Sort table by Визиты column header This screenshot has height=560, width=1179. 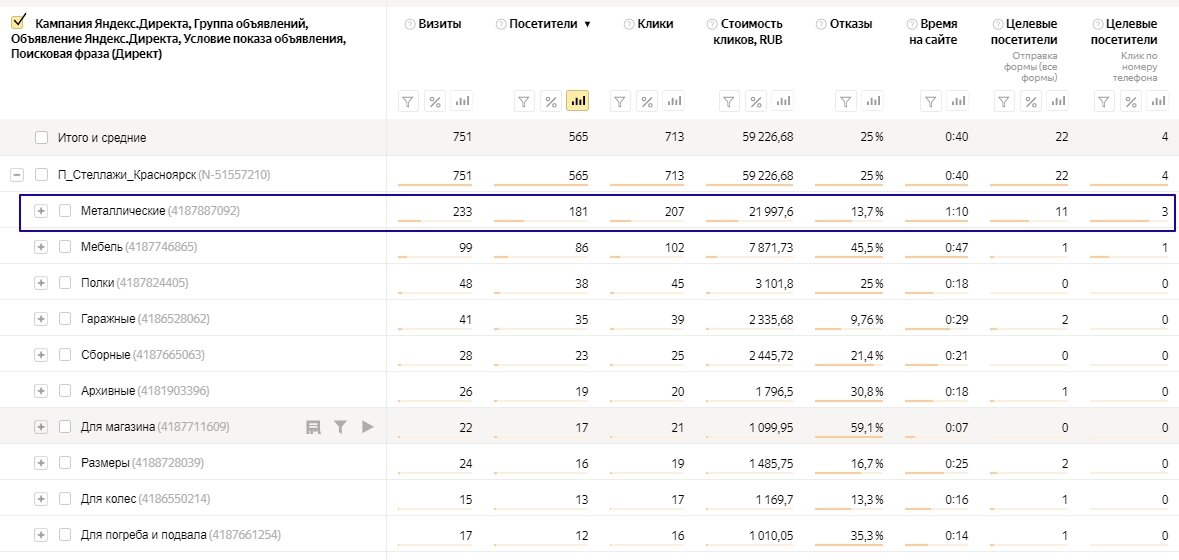[x=440, y=24]
